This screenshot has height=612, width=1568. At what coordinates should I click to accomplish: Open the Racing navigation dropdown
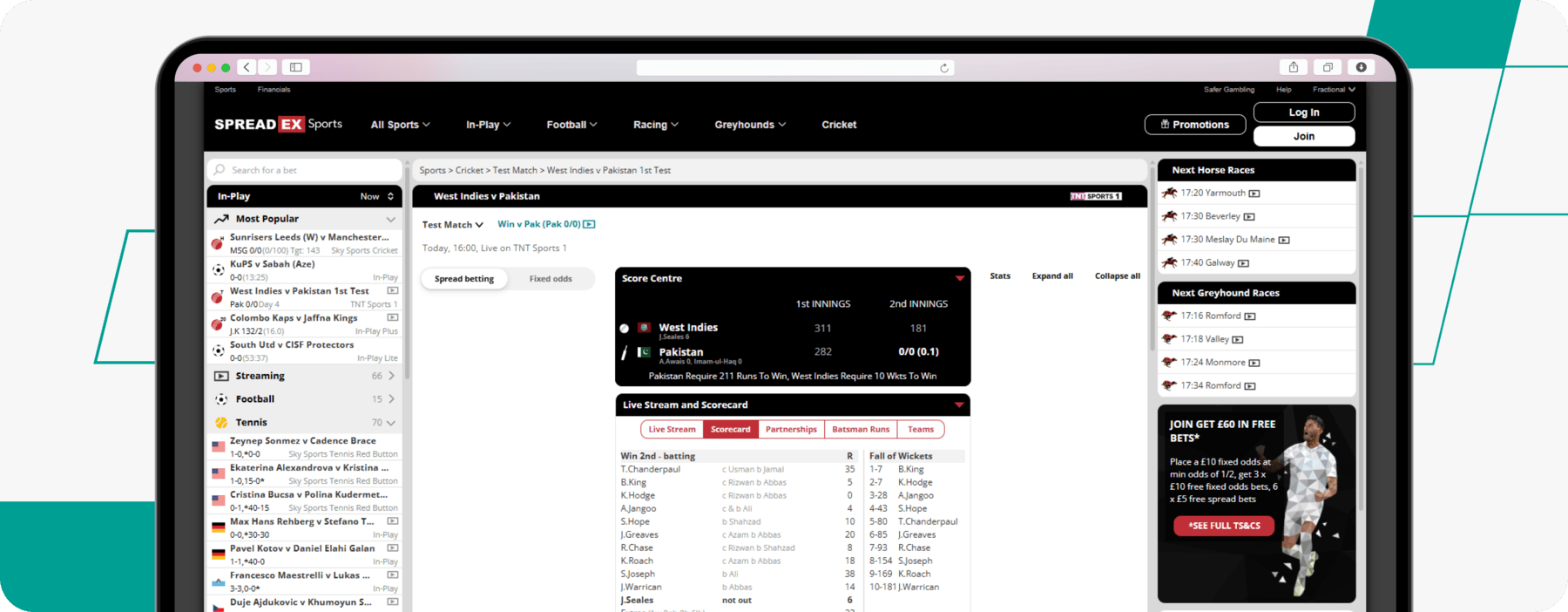coord(655,125)
